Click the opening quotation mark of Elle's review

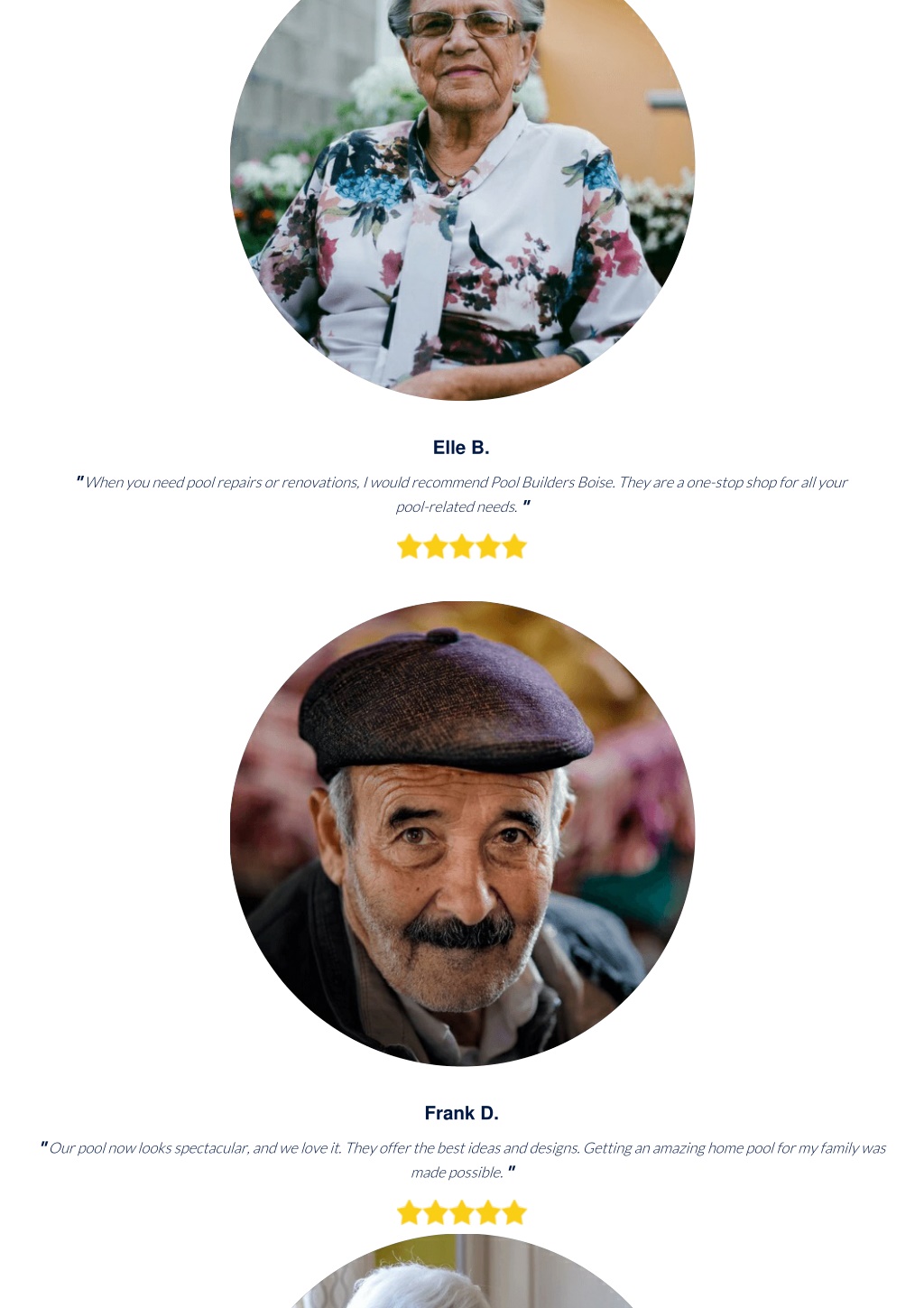(79, 480)
